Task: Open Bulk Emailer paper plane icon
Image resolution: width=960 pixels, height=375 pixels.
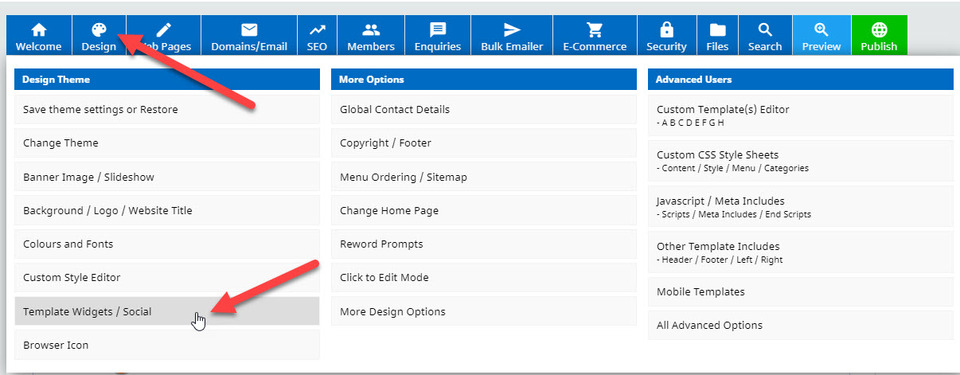Action: (x=512, y=29)
